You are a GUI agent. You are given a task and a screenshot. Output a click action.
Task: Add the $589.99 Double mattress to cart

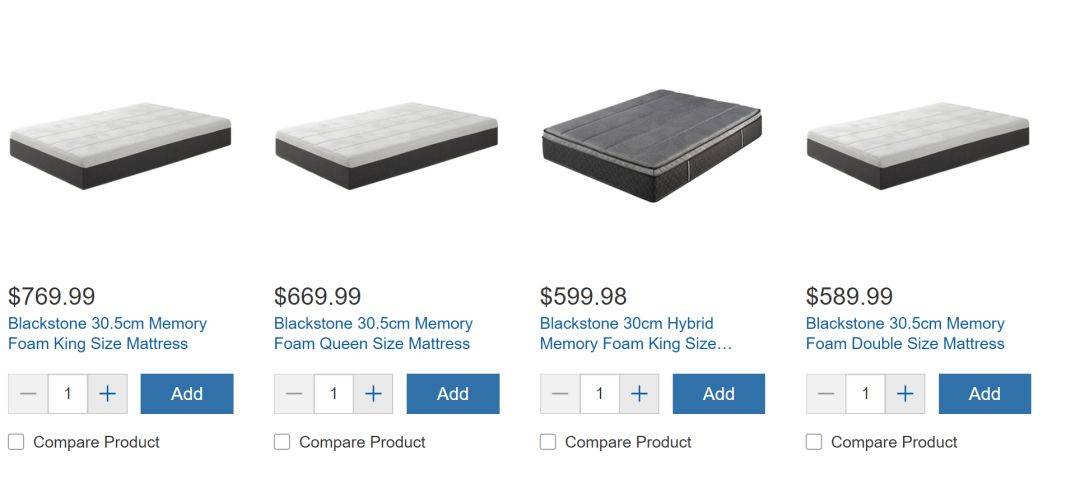[x=984, y=394]
